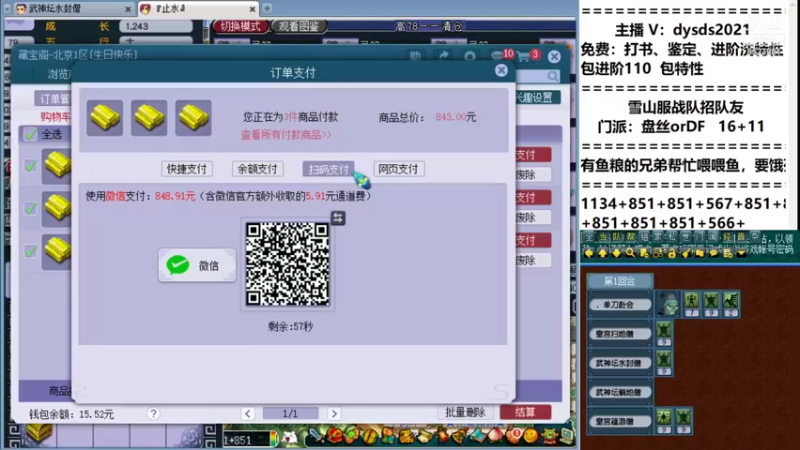This screenshot has width=800, height=450.
Task: Uncheck the first cart item checkbox
Action: (31, 165)
